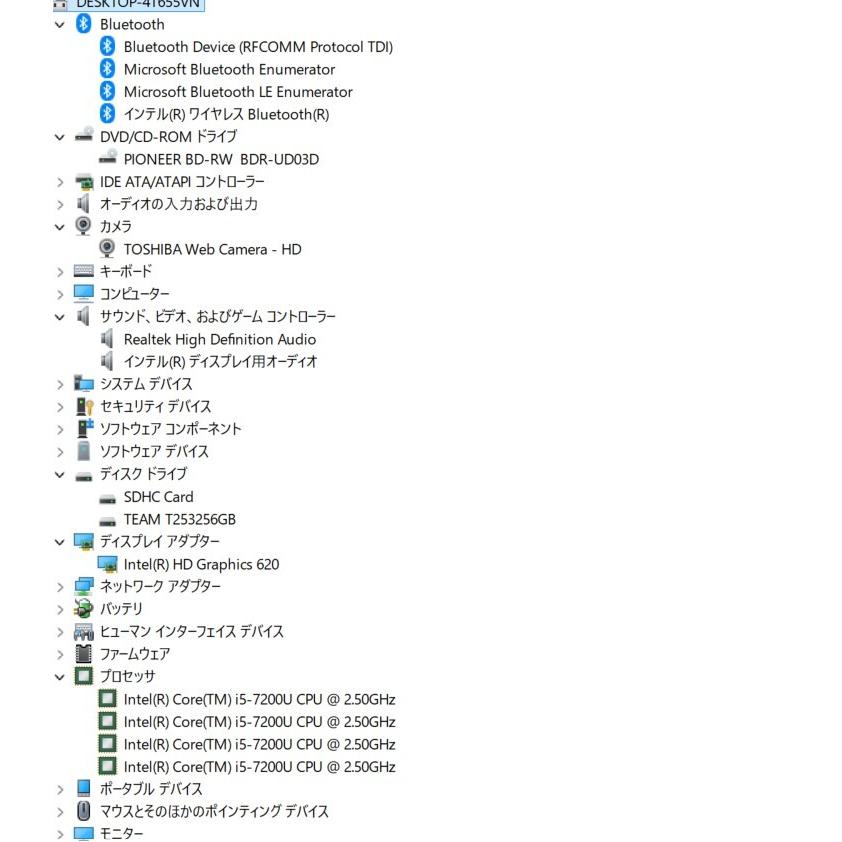
Task: Click the セキュリティ デバイス key icon
Action: 84,406
